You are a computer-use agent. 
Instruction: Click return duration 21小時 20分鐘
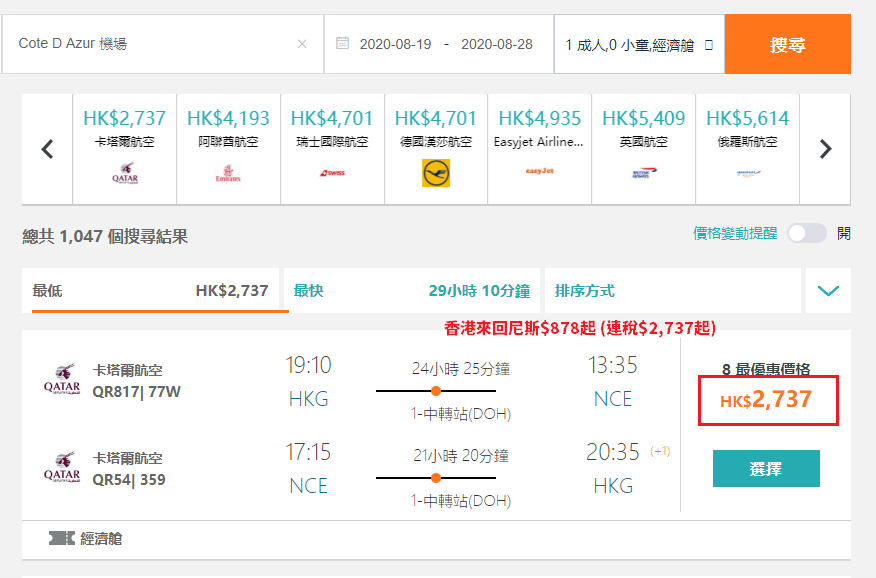[461, 456]
